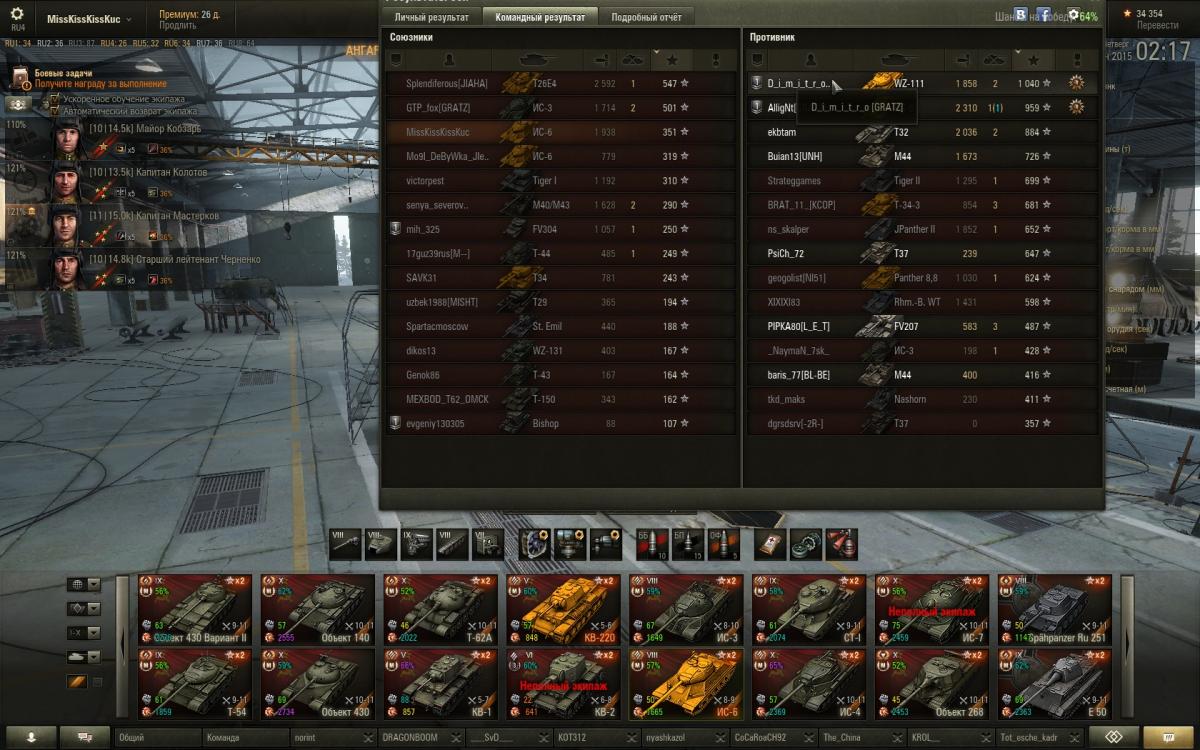1200x750 pixels.
Task: Sort allies by platoon column icon
Action: tap(396, 60)
